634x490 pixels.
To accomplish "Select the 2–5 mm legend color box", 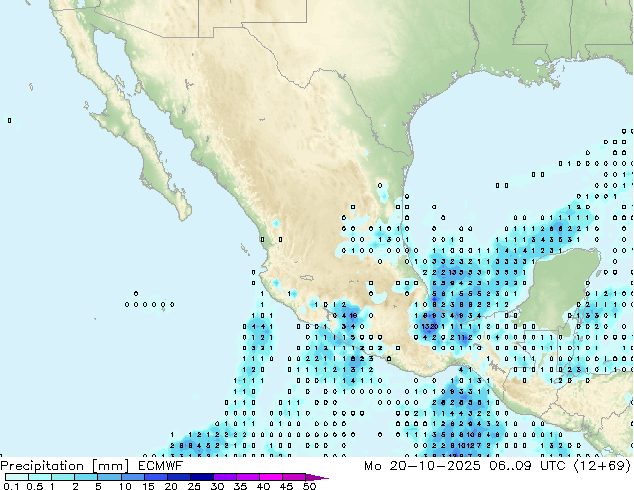I will 86,477.
